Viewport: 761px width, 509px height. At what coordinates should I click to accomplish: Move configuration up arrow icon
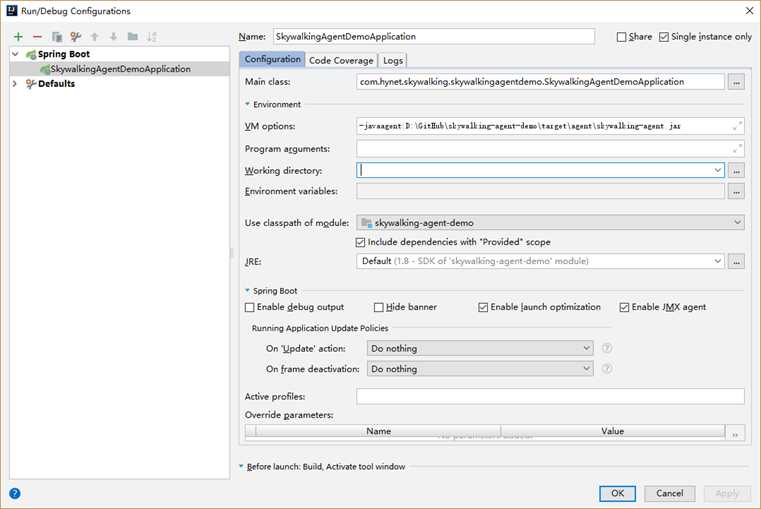pyautogui.click(x=95, y=36)
